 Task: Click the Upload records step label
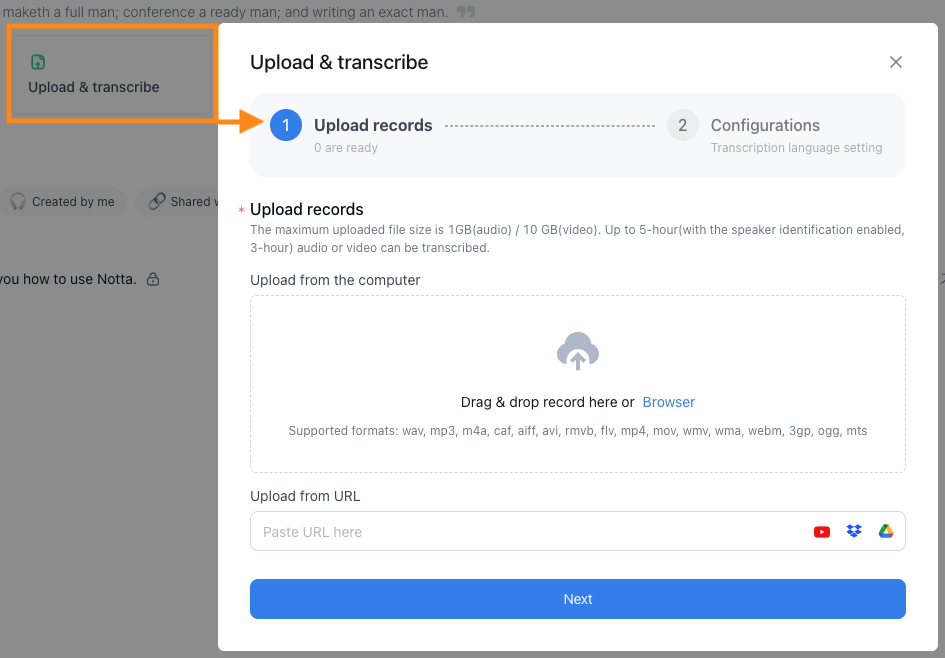coord(373,125)
